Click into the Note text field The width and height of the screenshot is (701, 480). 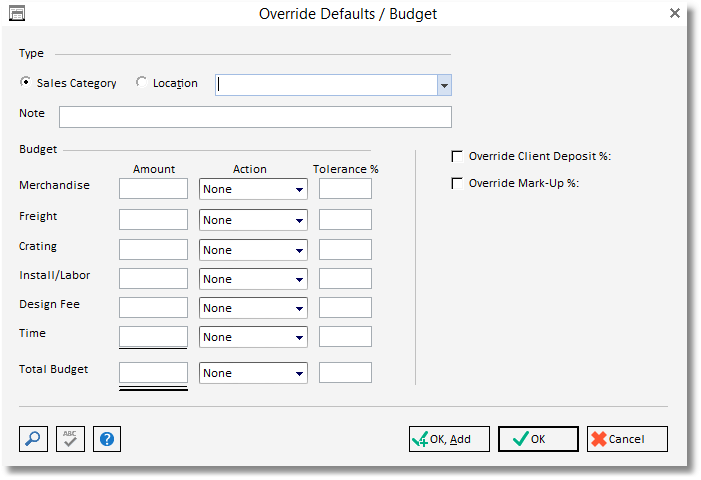click(255, 117)
